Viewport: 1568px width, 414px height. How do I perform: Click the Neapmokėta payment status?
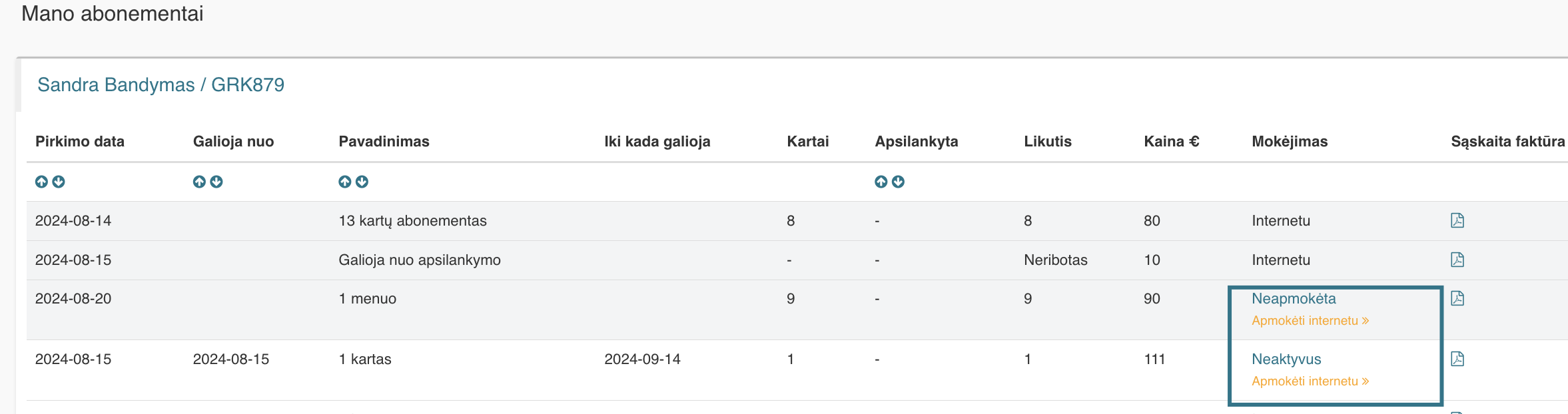click(1294, 299)
